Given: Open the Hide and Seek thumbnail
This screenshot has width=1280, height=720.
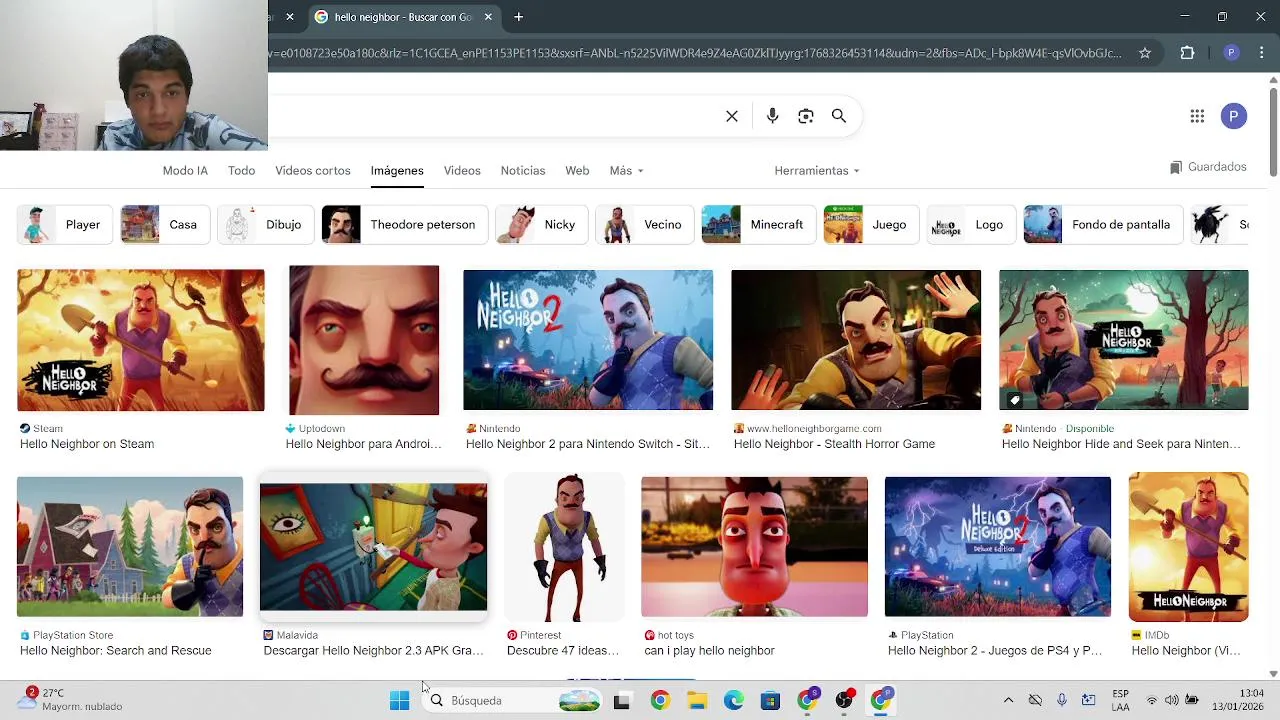Looking at the screenshot, I should point(1124,340).
